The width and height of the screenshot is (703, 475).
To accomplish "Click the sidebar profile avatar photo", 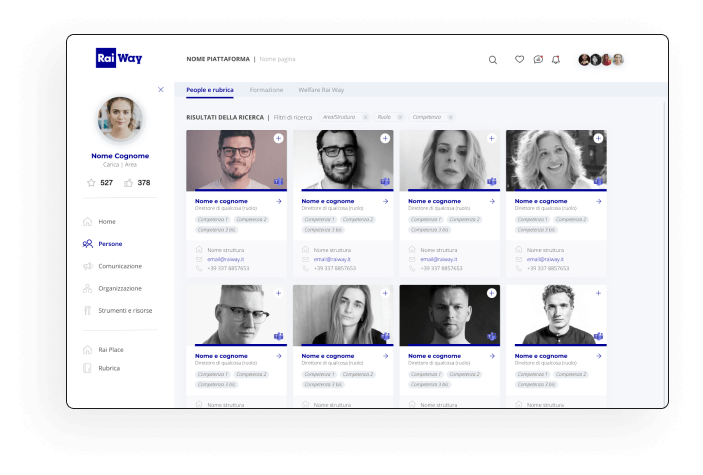I will click(119, 120).
